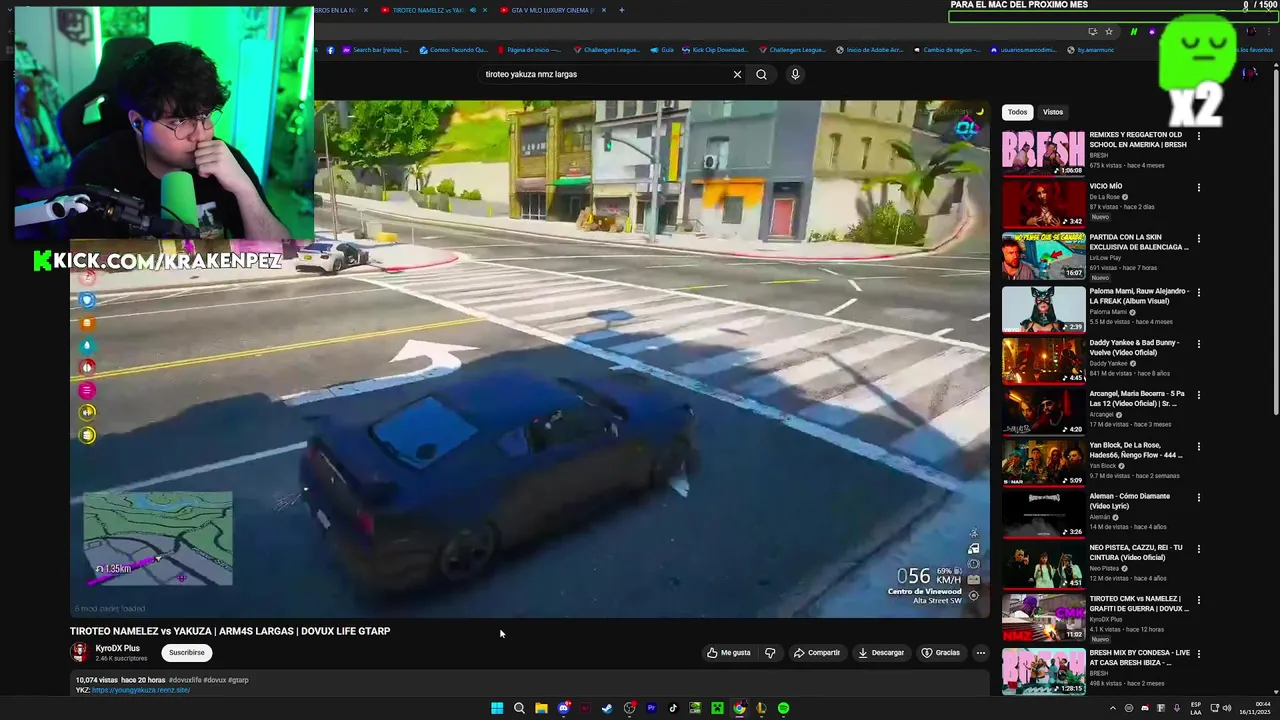Image resolution: width=1280 pixels, height=720 pixels.
Task: Open the more actions menu below the video
Action: coord(980,653)
